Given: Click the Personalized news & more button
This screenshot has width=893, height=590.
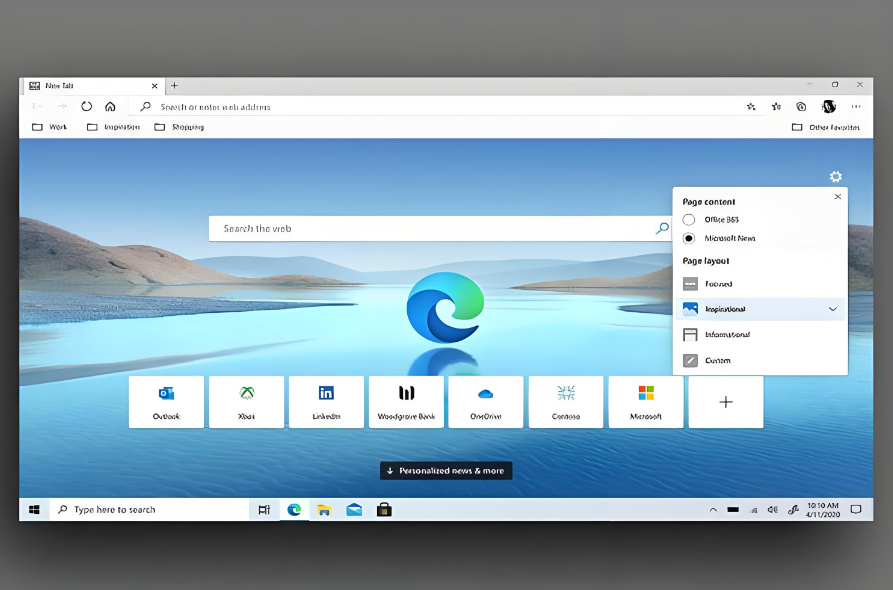Looking at the screenshot, I should point(446,470).
